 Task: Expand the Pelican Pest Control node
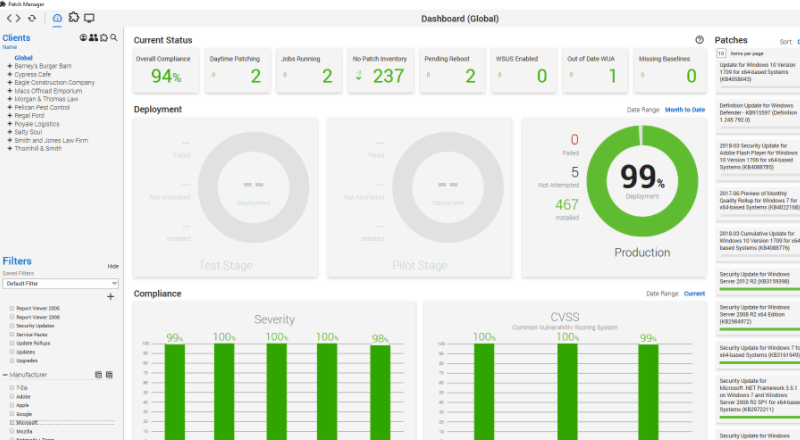pyautogui.click(x=10, y=107)
